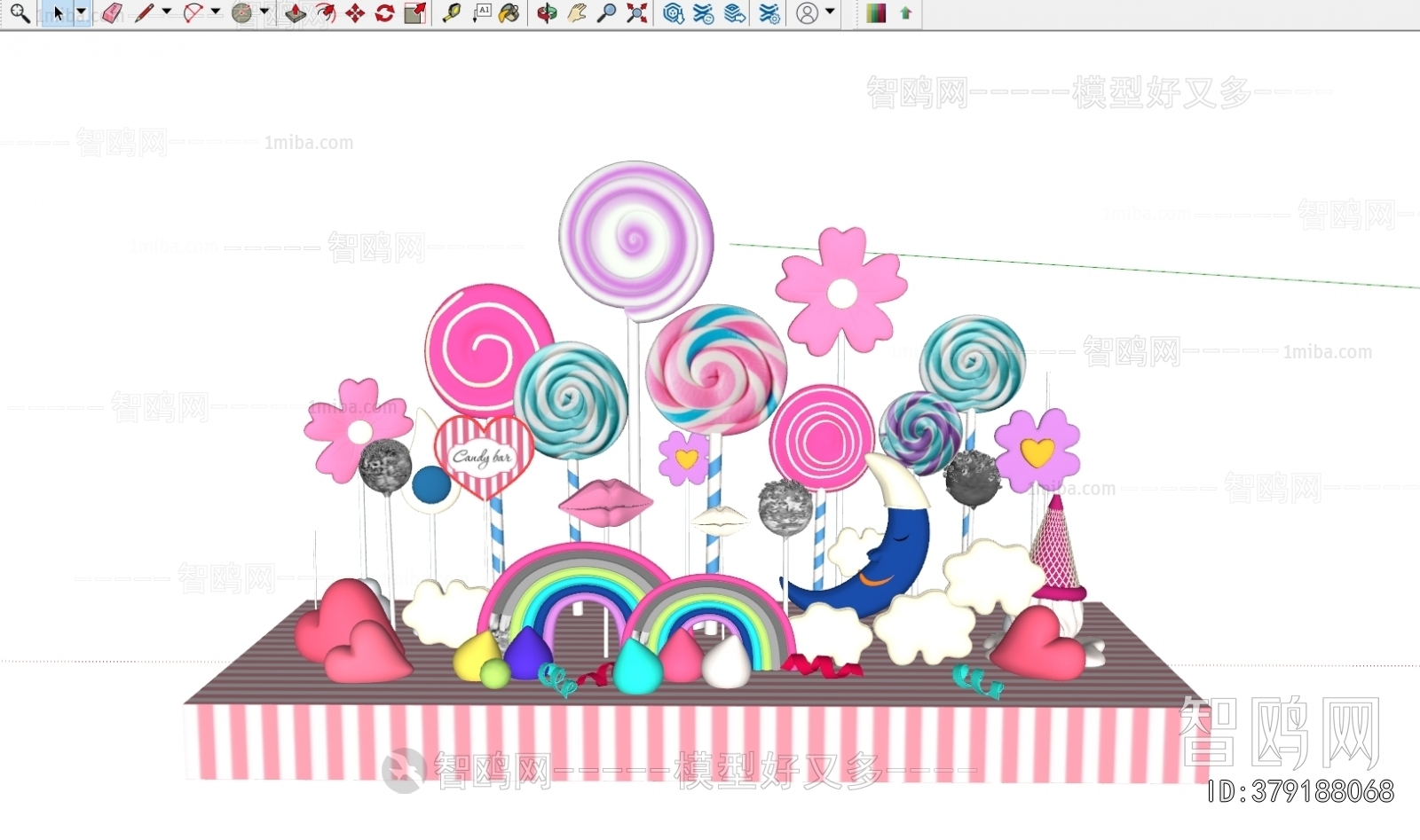This screenshot has height=840, width=1420.
Task: Select the Orbit tool
Action: [x=548, y=13]
